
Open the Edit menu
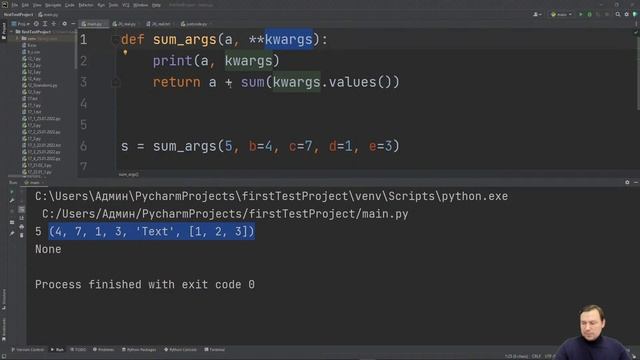point(25,5)
